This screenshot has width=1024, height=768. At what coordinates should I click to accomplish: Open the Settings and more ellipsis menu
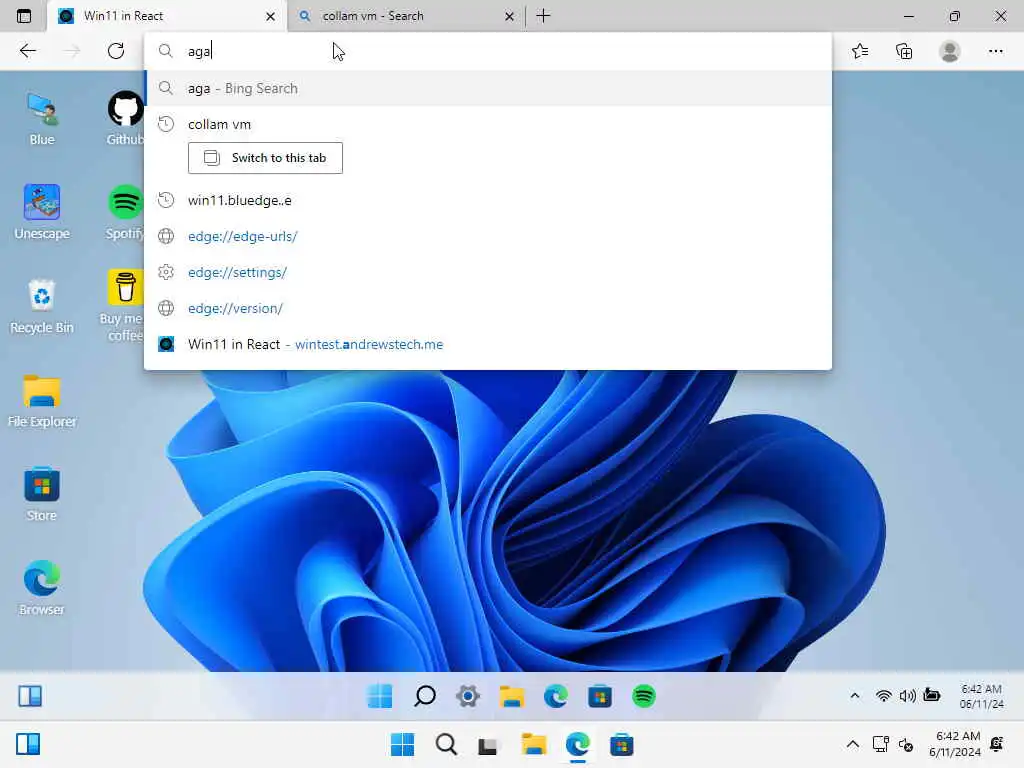[x=995, y=51]
